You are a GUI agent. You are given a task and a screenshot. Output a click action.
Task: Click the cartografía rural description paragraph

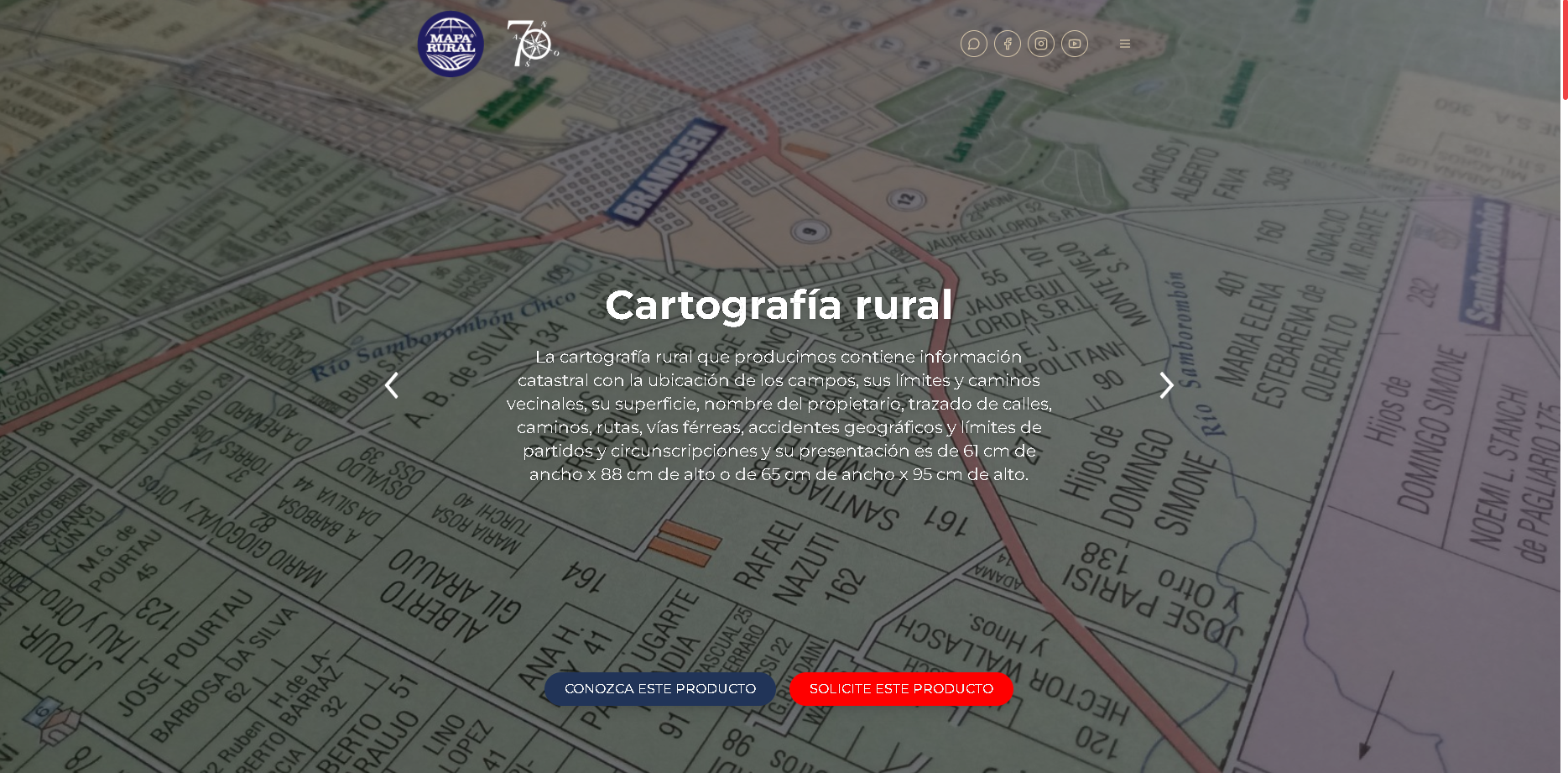pyautogui.click(x=779, y=415)
